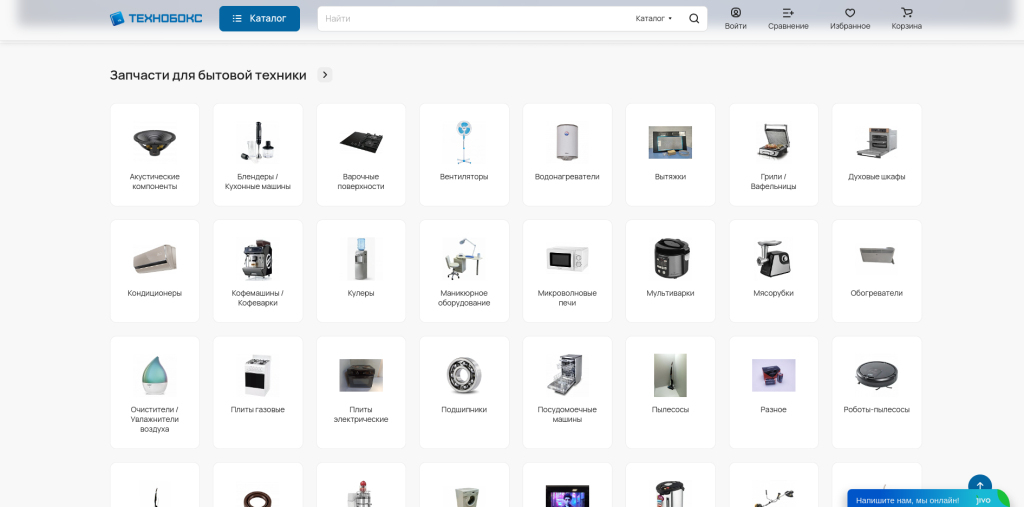Select the Грили / Вафельницы grill image
The width and height of the screenshot is (1024, 507).
pyautogui.click(x=773, y=142)
